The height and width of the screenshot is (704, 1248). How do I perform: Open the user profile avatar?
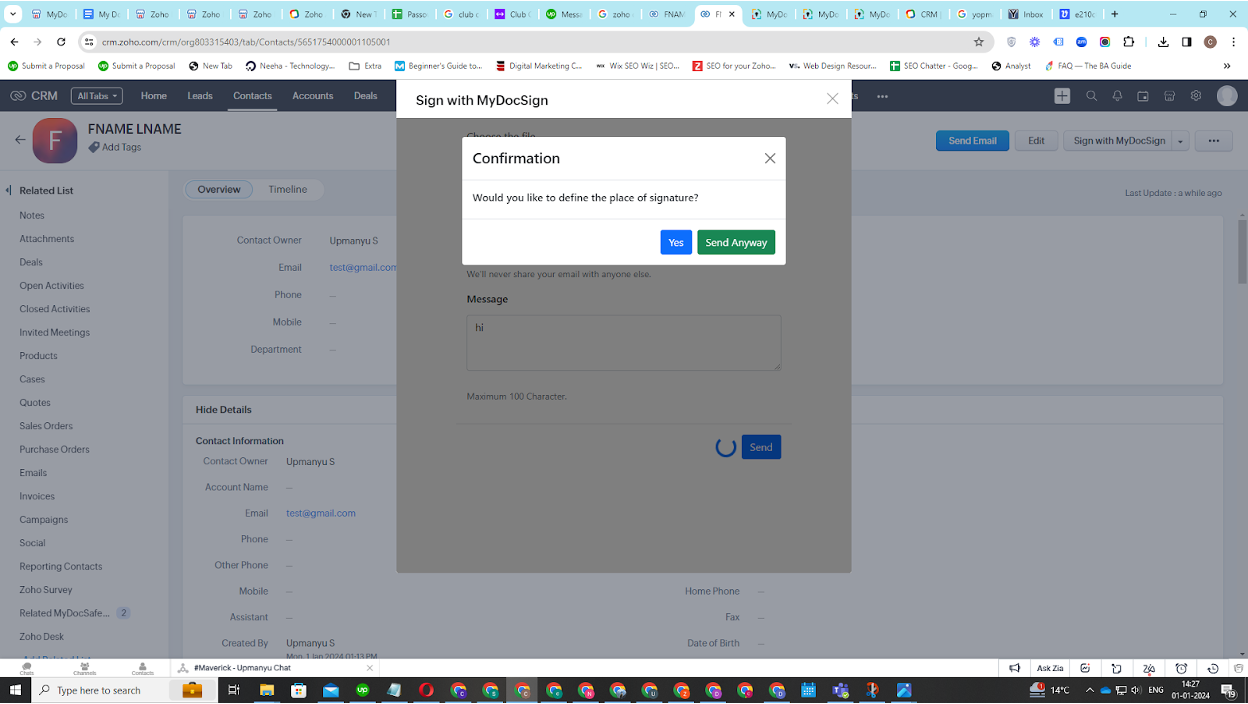[1227, 96]
